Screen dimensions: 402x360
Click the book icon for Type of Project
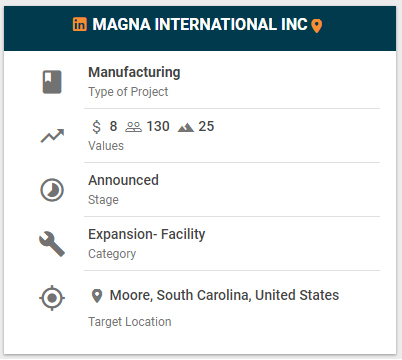[52, 82]
